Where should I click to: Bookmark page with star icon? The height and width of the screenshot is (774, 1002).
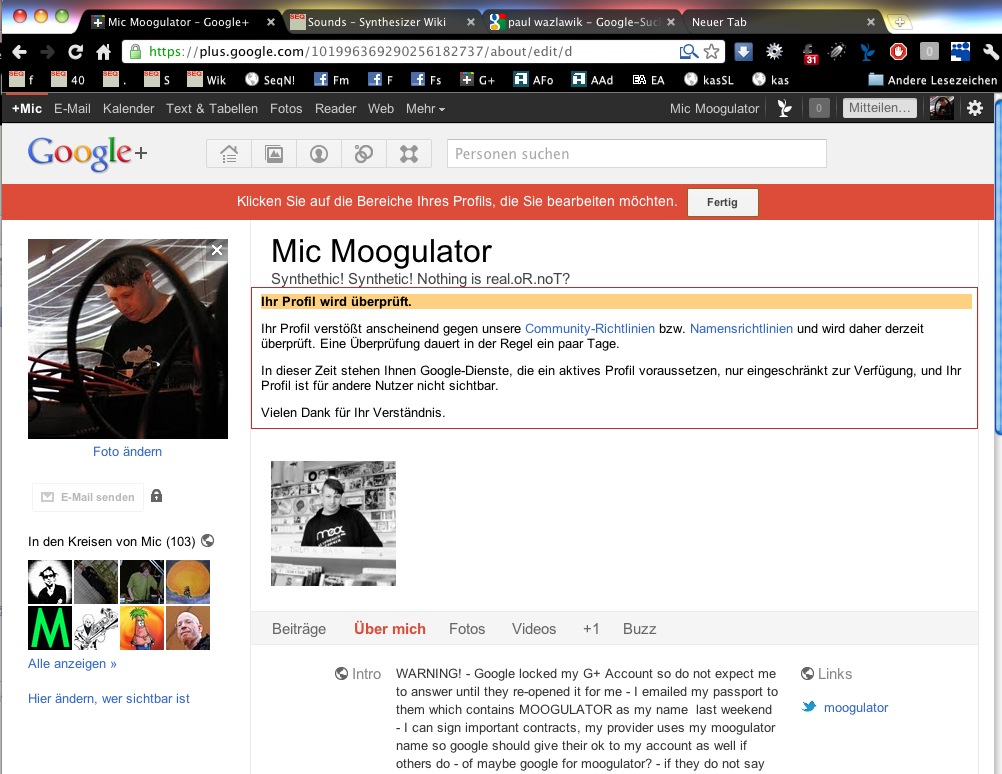click(x=711, y=52)
